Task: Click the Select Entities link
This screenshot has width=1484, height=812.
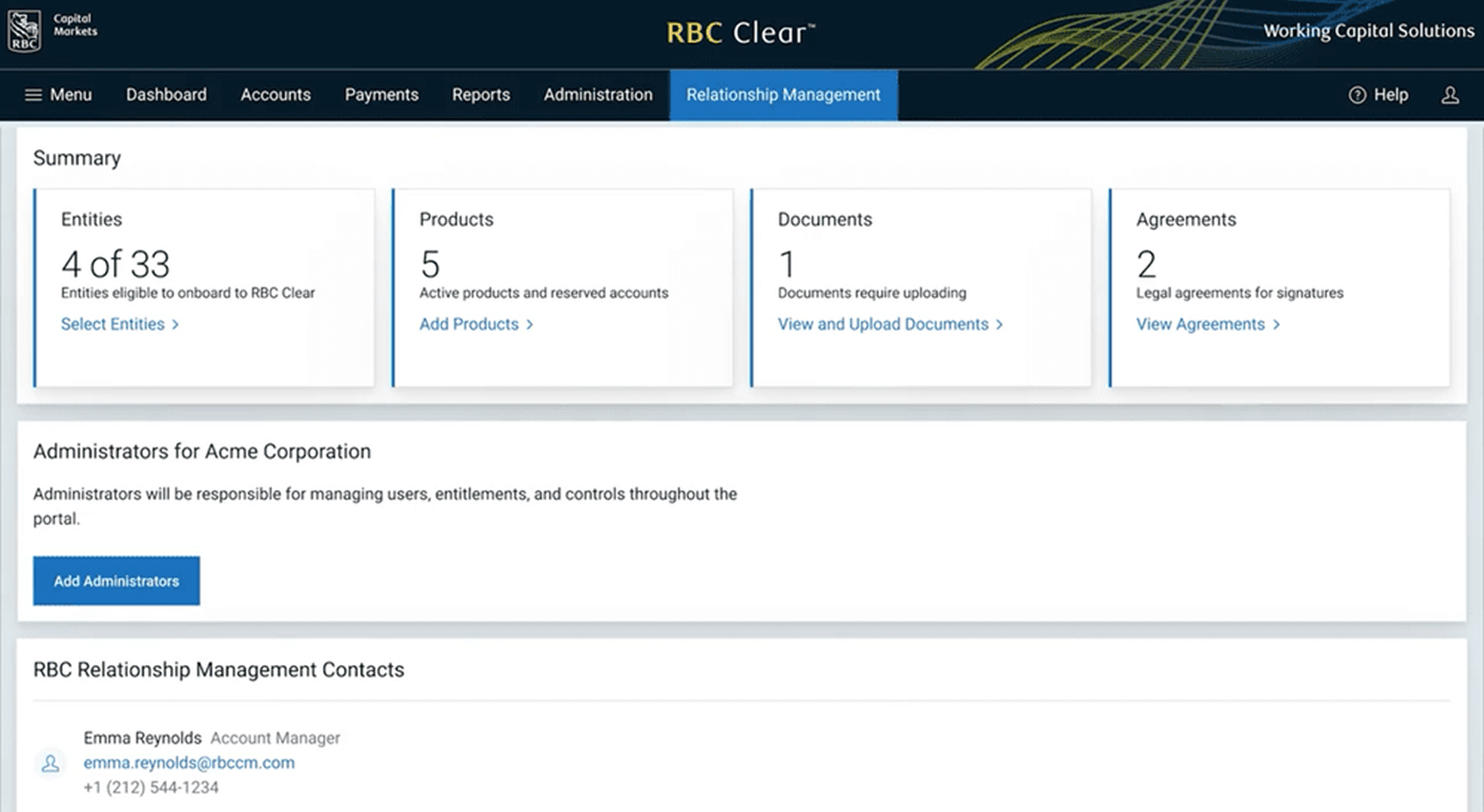Action: click(112, 325)
